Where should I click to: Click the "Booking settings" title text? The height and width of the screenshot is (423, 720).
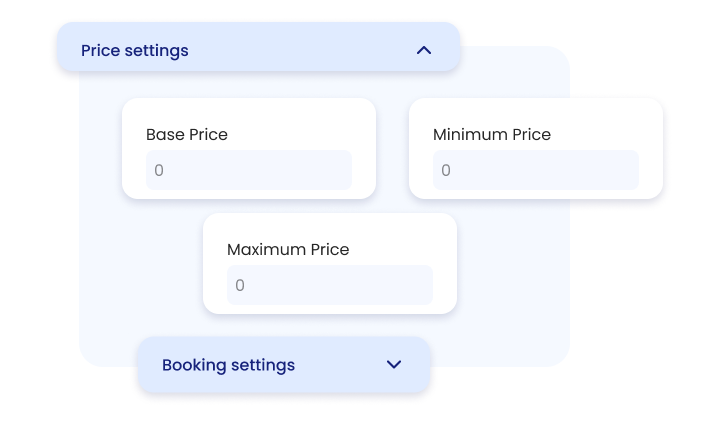point(228,365)
